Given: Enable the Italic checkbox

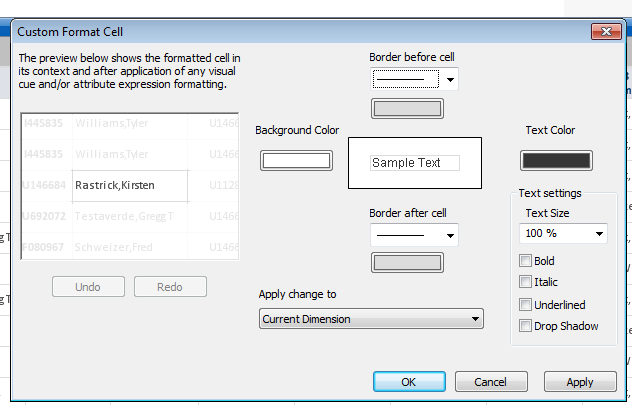Looking at the screenshot, I should pyautogui.click(x=526, y=282).
